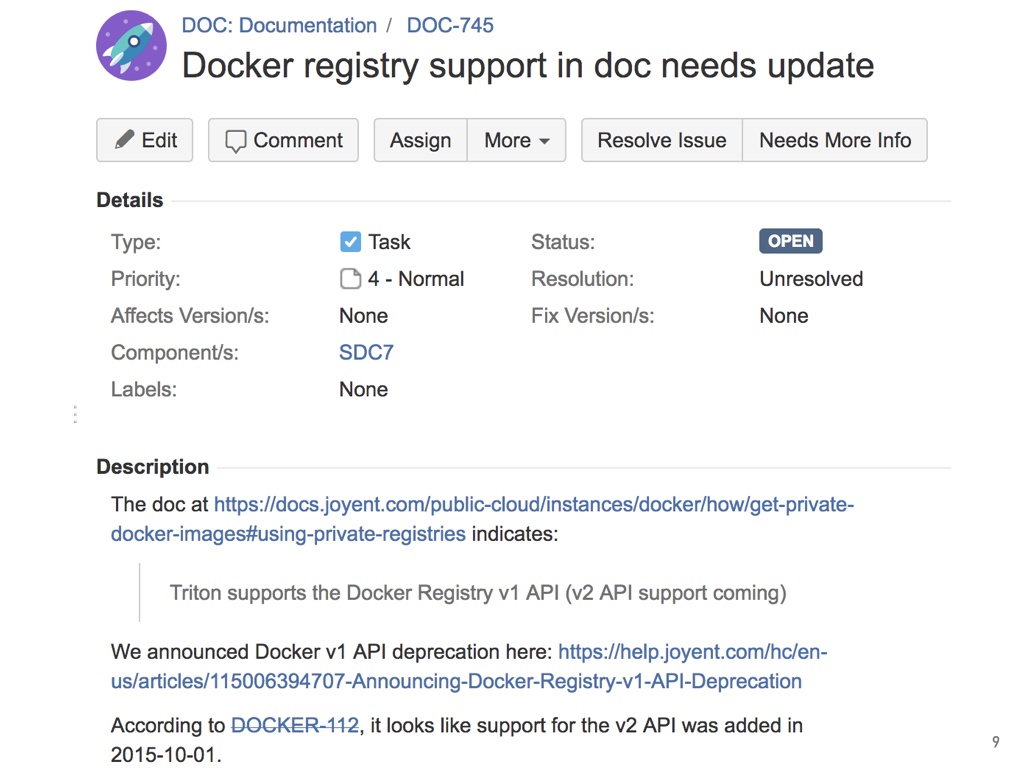Click the Normal priority page icon
Image resolution: width=1024 pixels, height=768 pixels.
pos(350,279)
